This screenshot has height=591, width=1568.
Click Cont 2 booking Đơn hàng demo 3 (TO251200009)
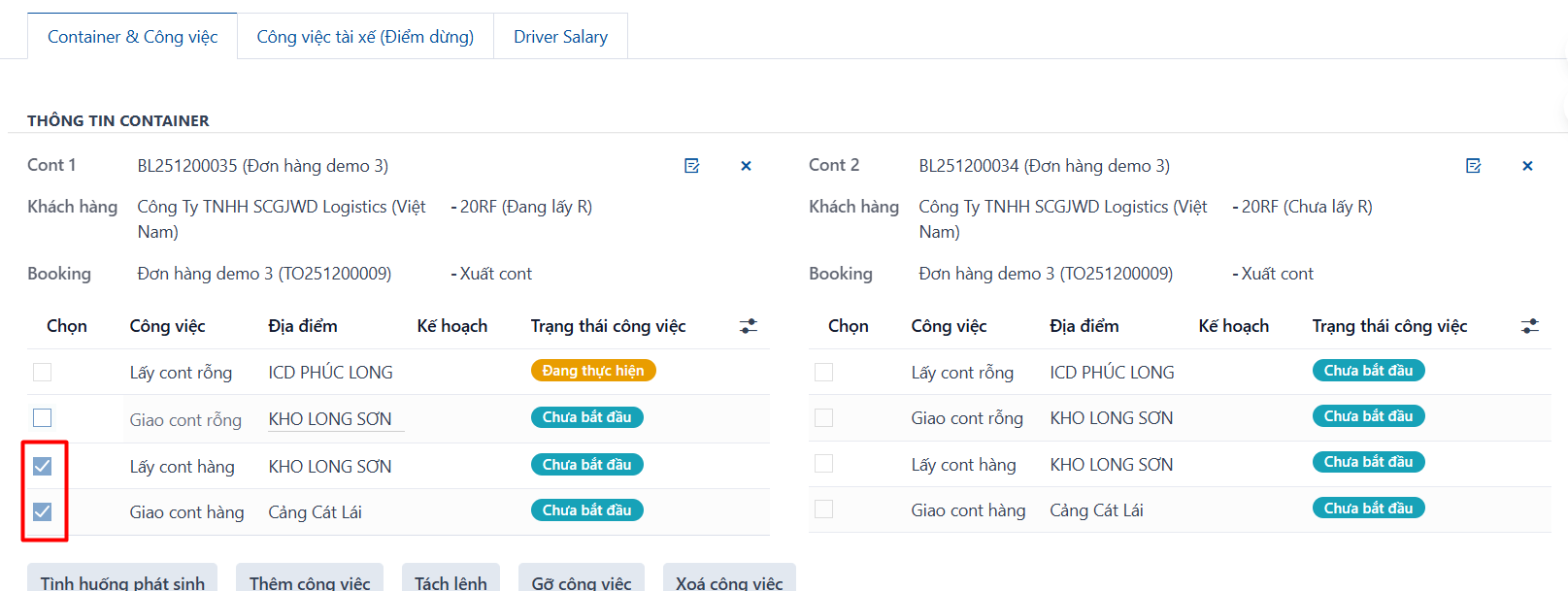(1047, 274)
